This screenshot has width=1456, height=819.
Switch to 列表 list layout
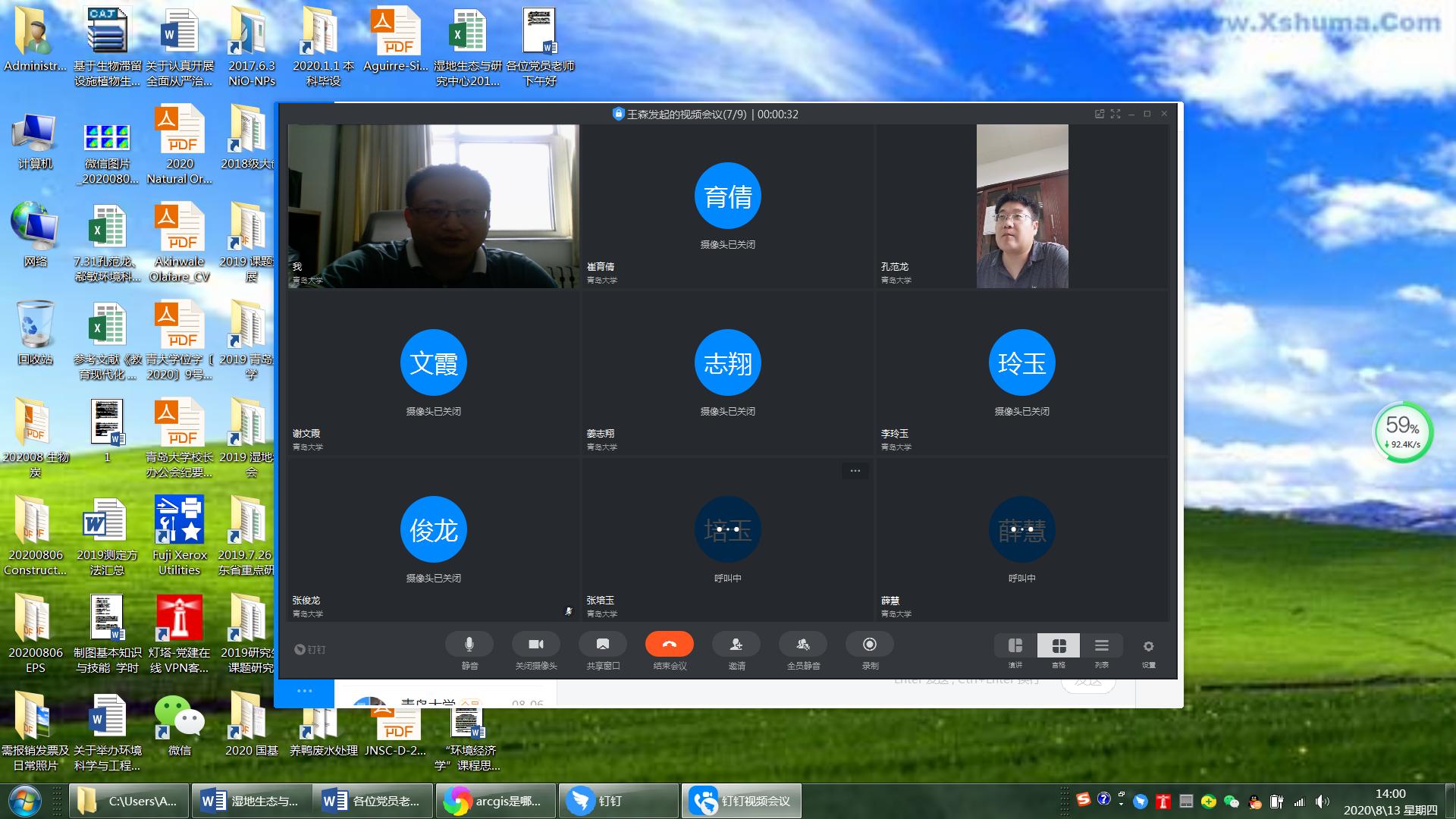click(1102, 646)
